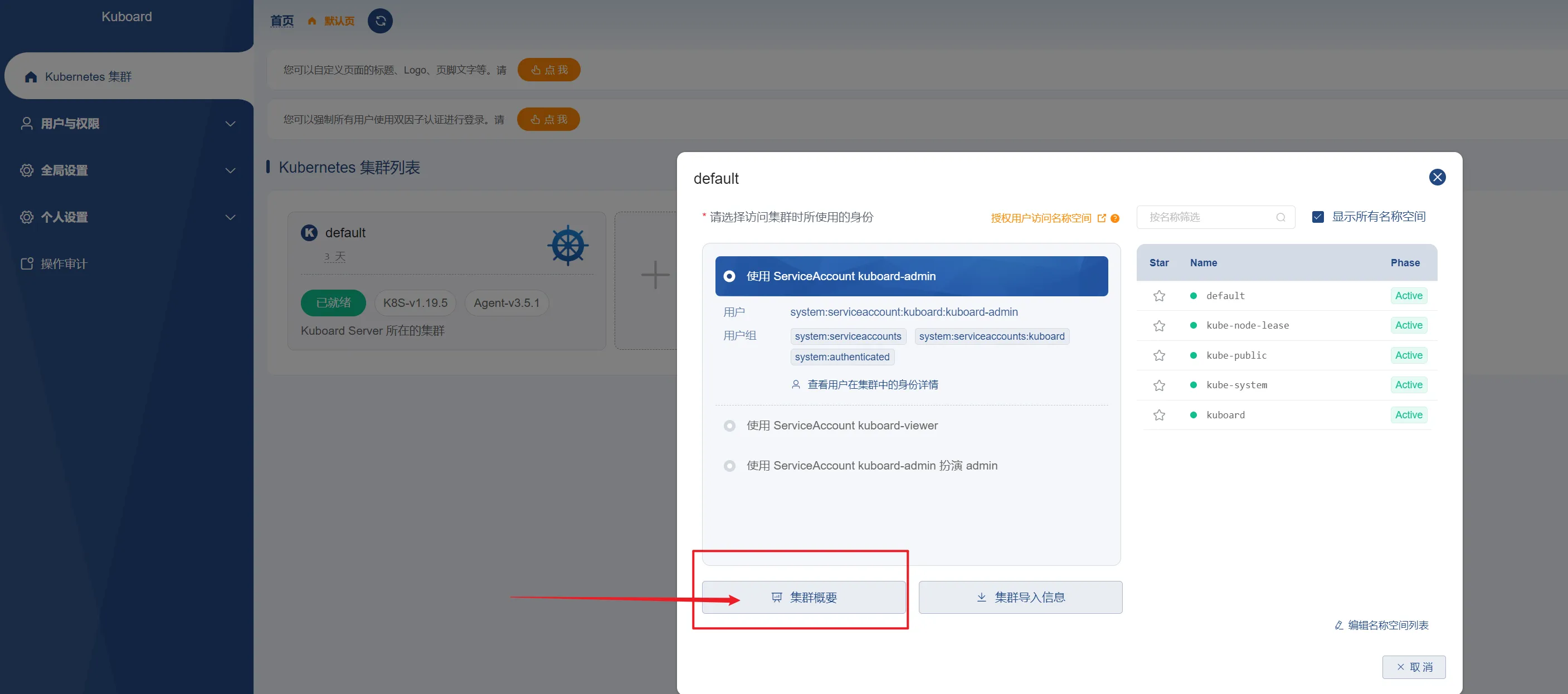The width and height of the screenshot is (1568, 694).
Task: Close the default dialog with X icon
Action: [x=1437, y=177]
